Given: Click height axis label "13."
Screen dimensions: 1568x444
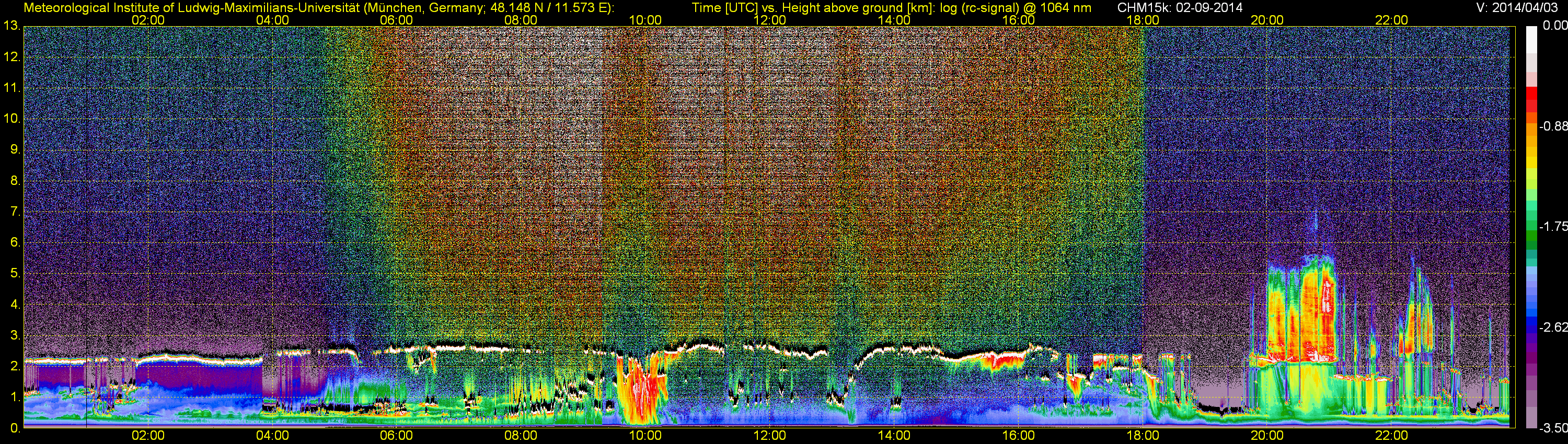Looking at the screenshot, I should click(x=12, y=26).
